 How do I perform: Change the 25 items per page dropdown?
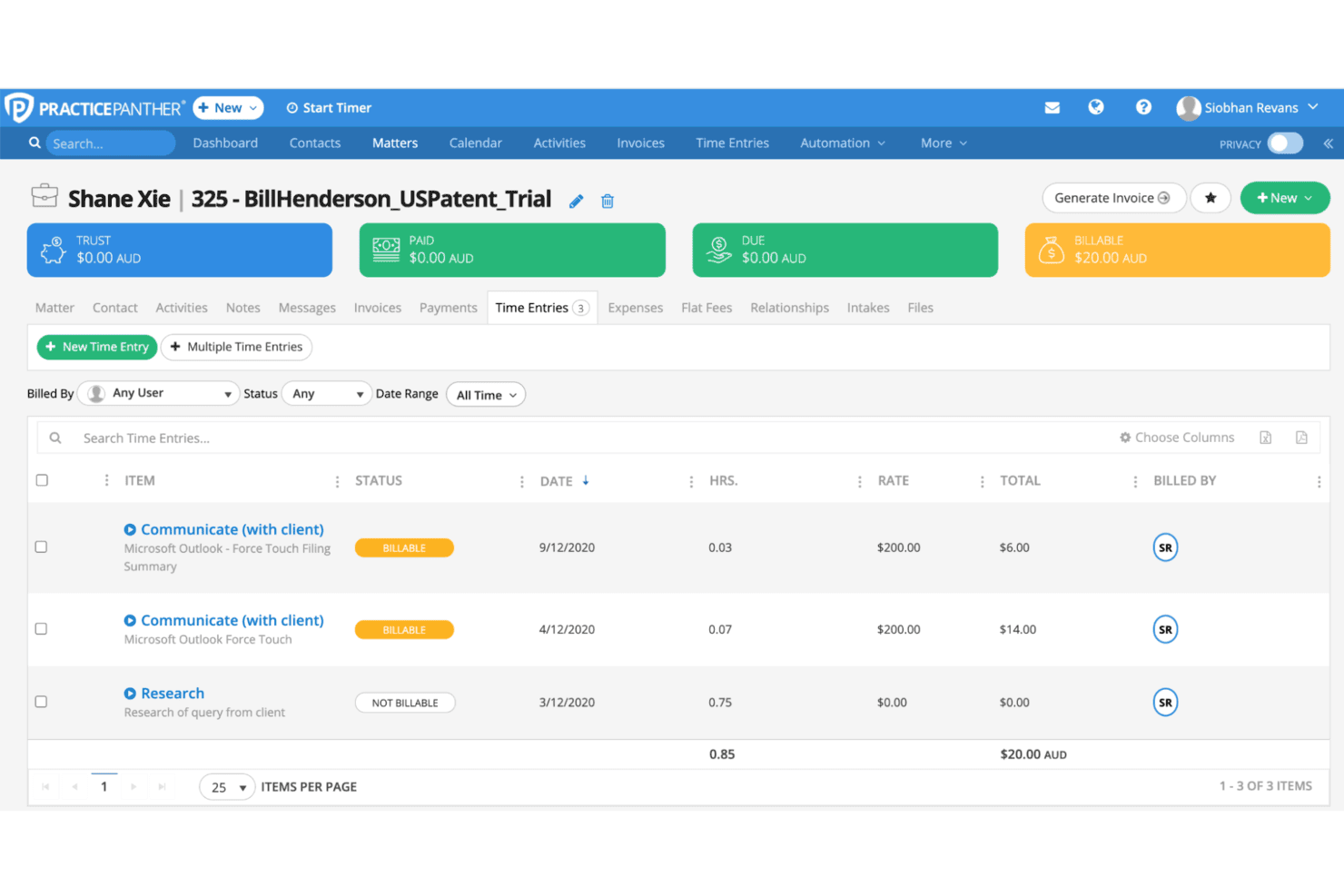click(227, 787)
